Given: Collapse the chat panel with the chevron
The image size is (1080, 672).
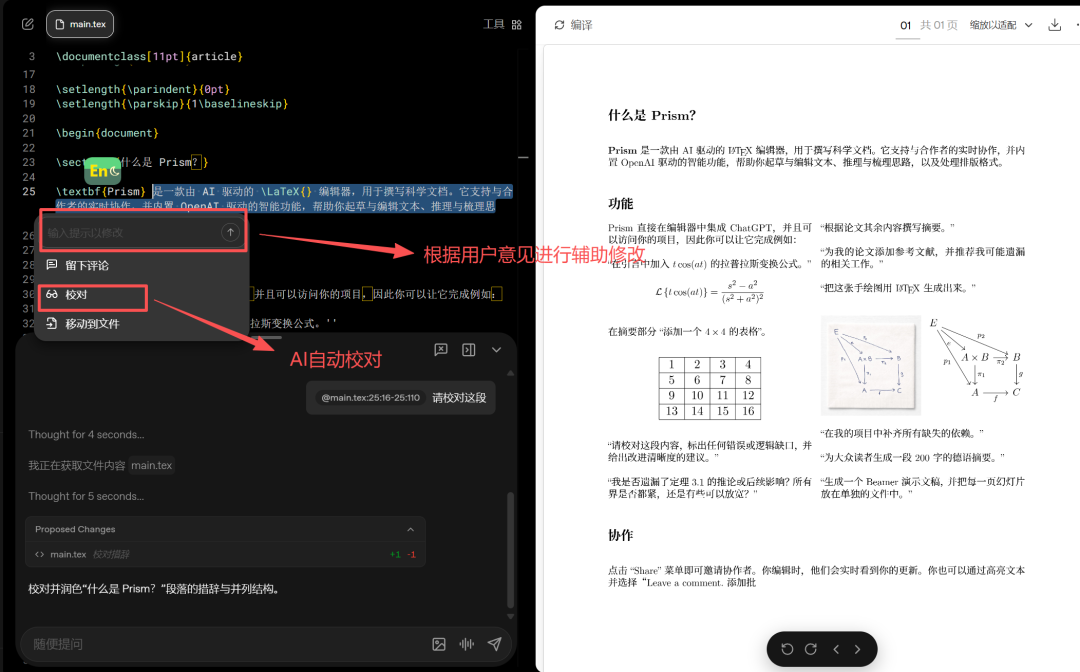Looking at the screenshot, I should coord(496,350).
